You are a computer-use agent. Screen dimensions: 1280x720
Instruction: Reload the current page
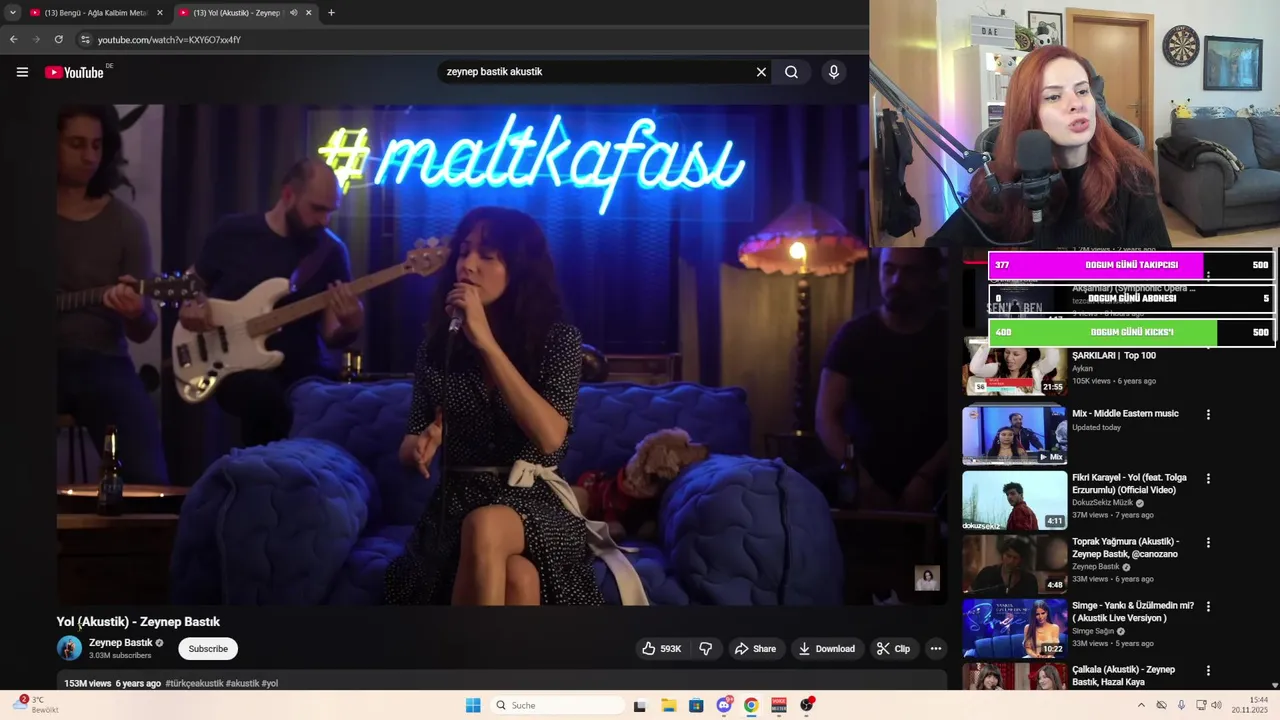click(58, 39)
